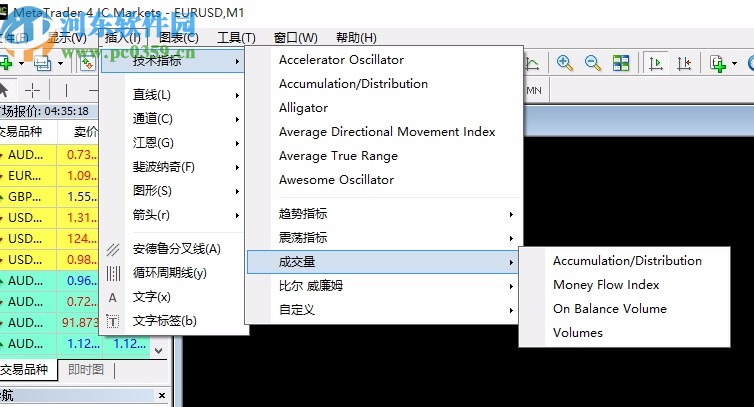The image size is (754, 407).
Task: Select the vertical line drawing tool
Action: 66,90
